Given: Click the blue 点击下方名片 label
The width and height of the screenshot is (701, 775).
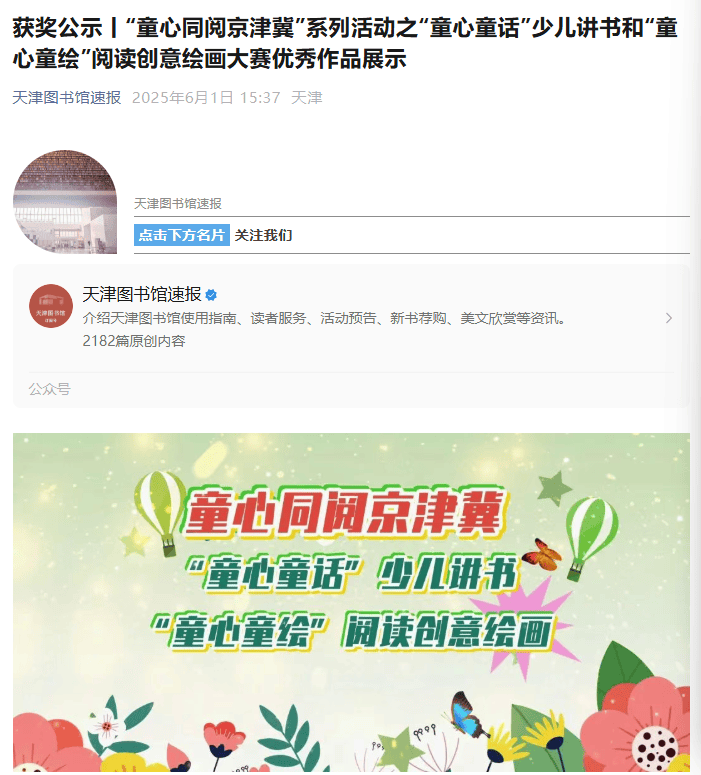Looking at the screenshot, I should coord(181,235).
